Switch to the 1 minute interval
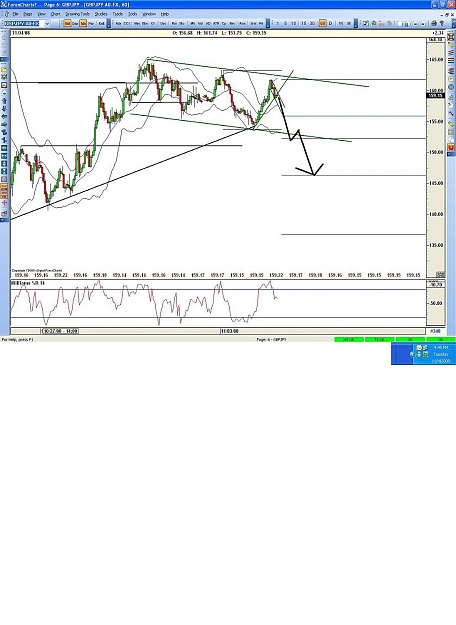This screenshot has height=625, width=456. 278,24
